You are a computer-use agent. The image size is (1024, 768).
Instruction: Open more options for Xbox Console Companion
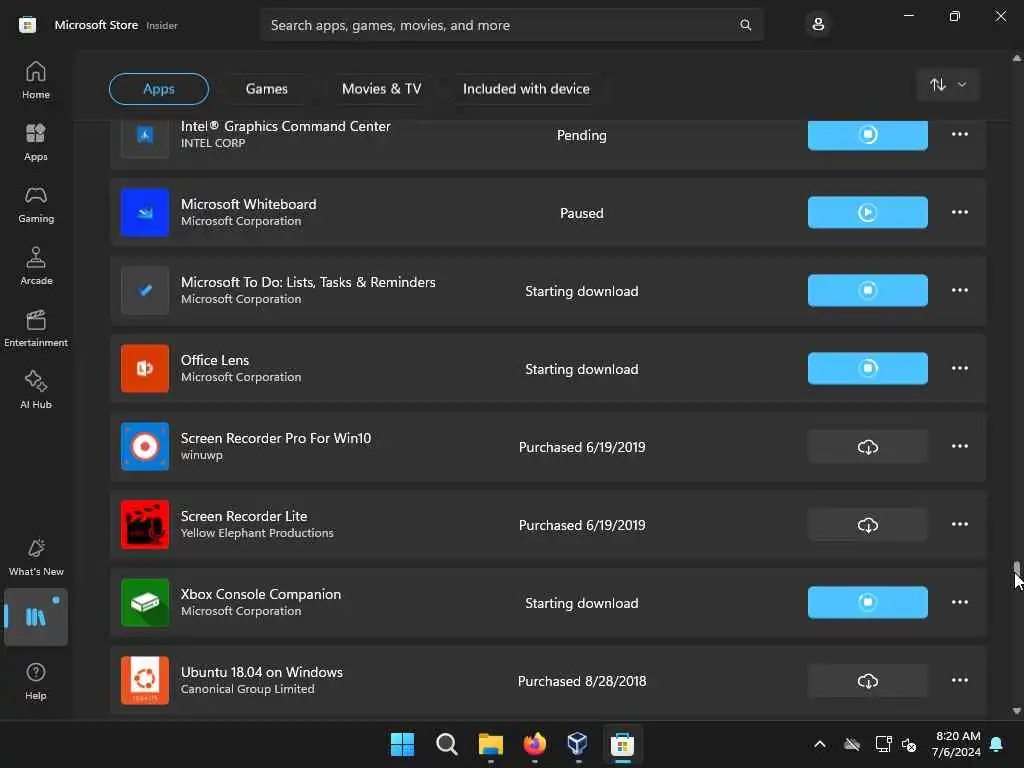click(x=959, y=602)
